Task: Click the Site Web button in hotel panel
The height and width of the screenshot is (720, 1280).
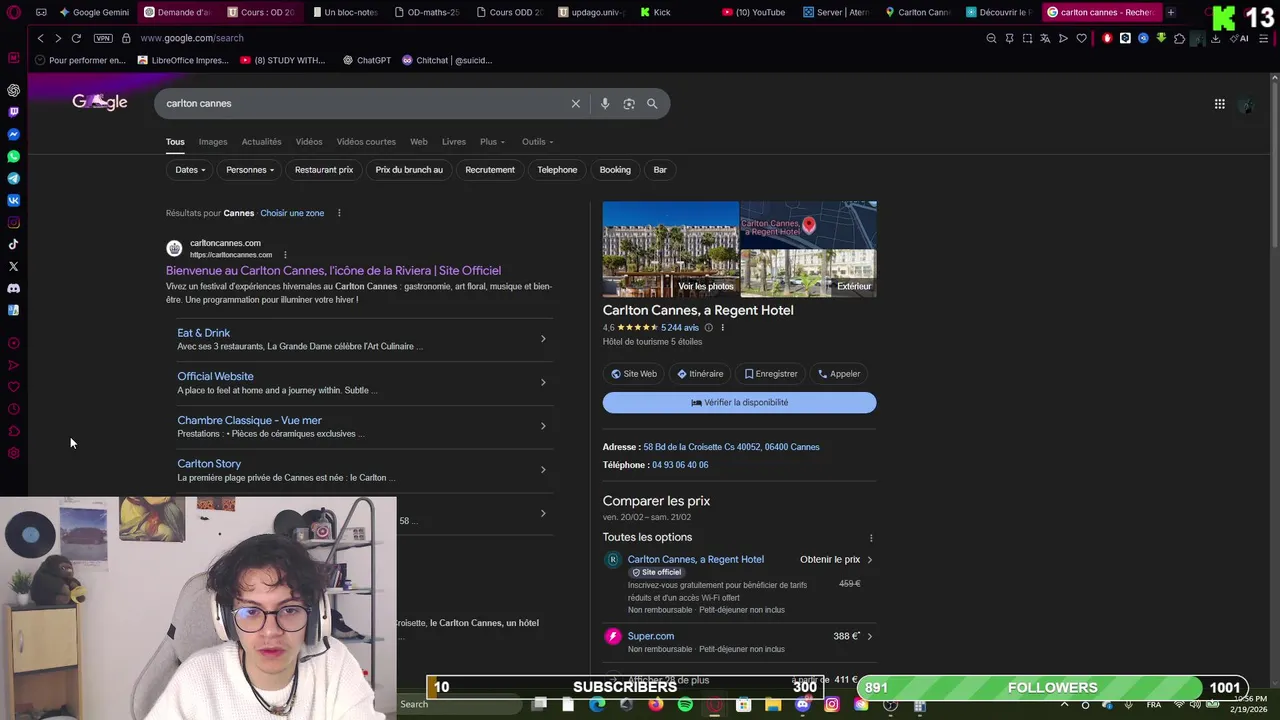Action: click(x=634, y=374)
